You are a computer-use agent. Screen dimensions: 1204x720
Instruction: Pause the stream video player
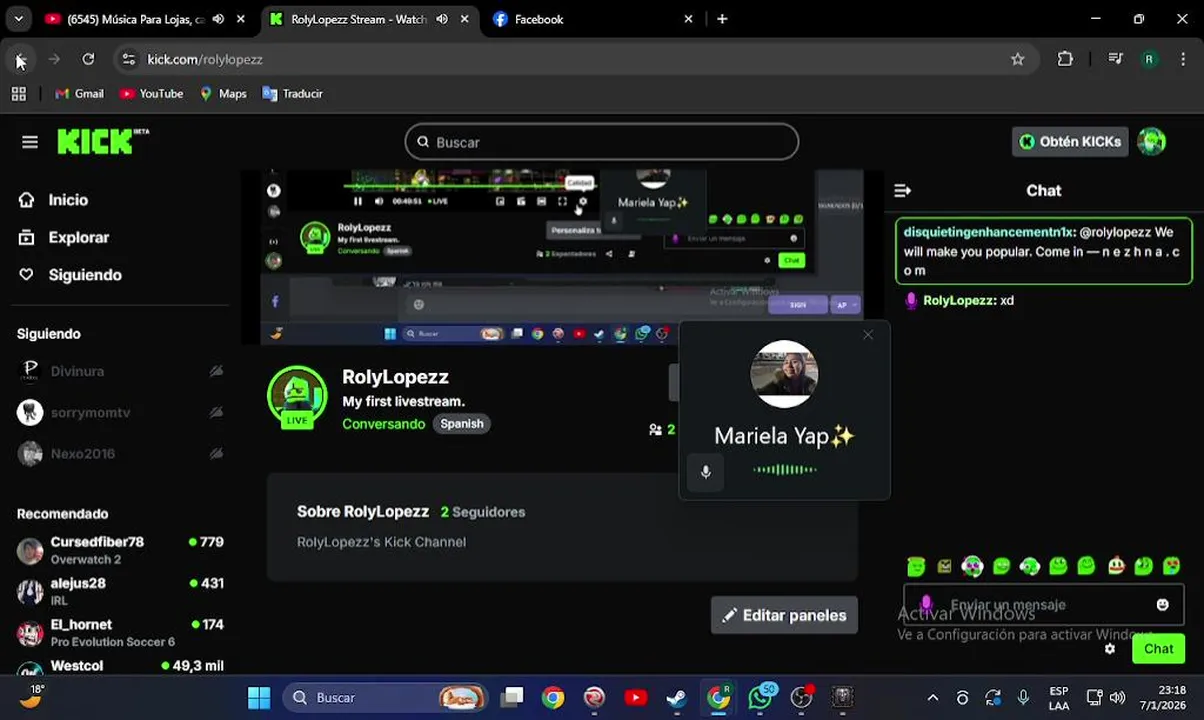tap(358, 201)
